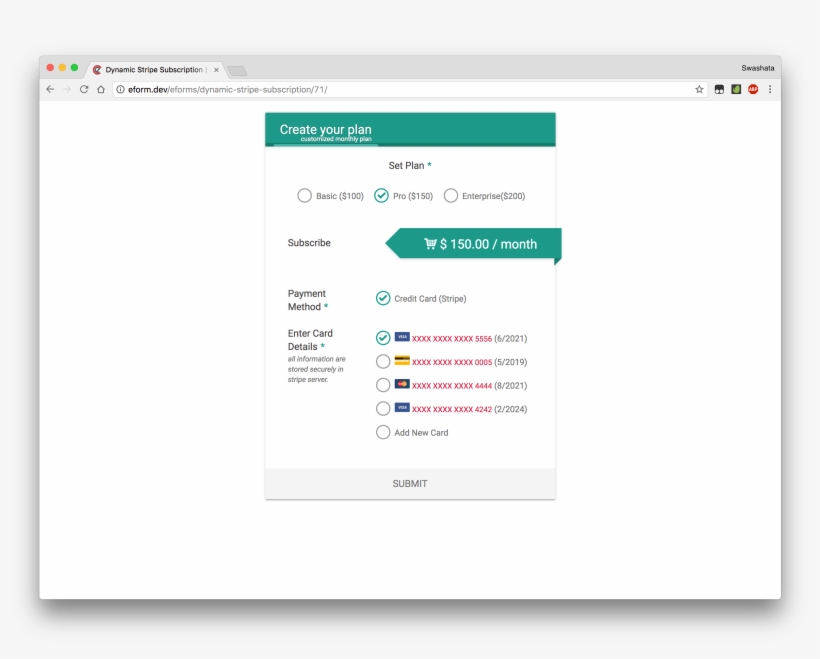Toggle the Credit Card (Stripe) payment method

pos(383,298)
